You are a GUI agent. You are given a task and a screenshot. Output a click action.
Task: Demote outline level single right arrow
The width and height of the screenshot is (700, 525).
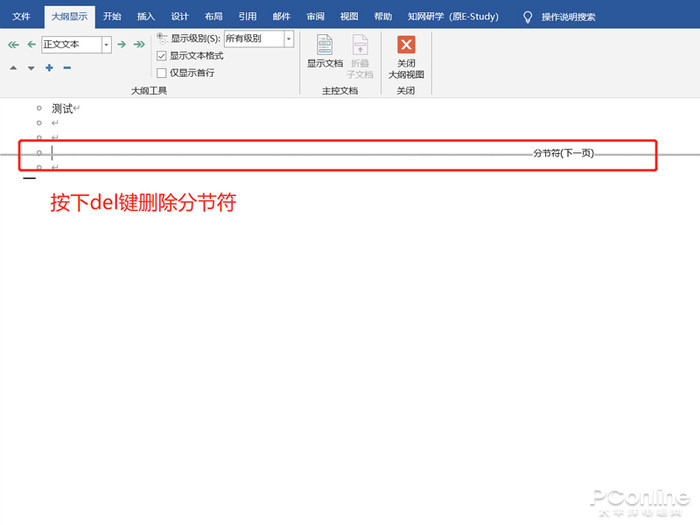[x=121, y=44]
